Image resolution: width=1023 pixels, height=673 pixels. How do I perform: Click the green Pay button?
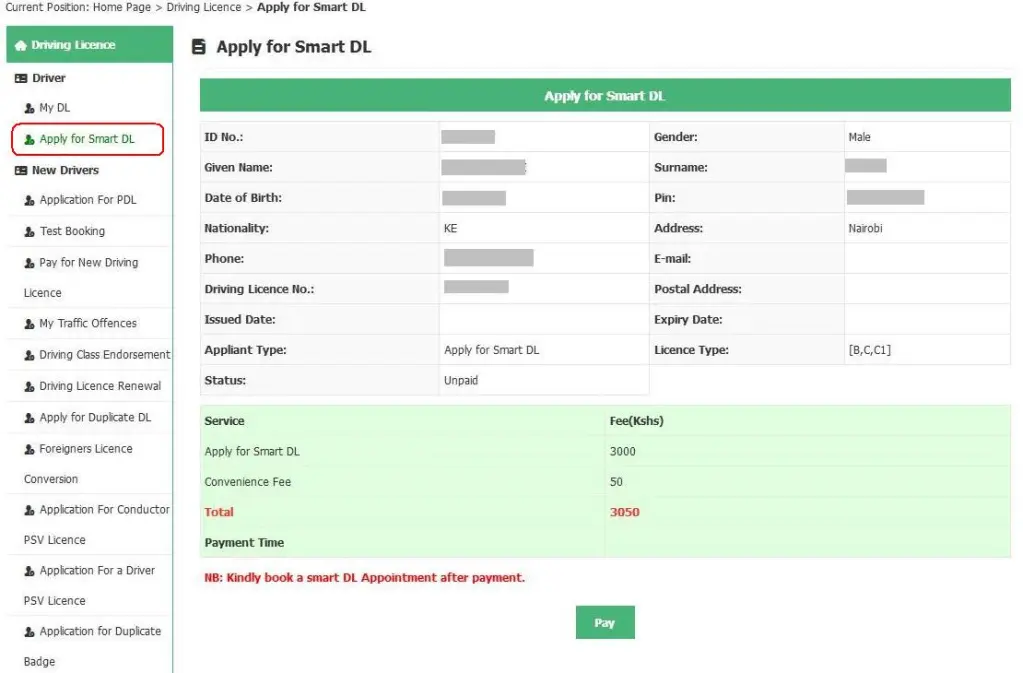[605, 623]
